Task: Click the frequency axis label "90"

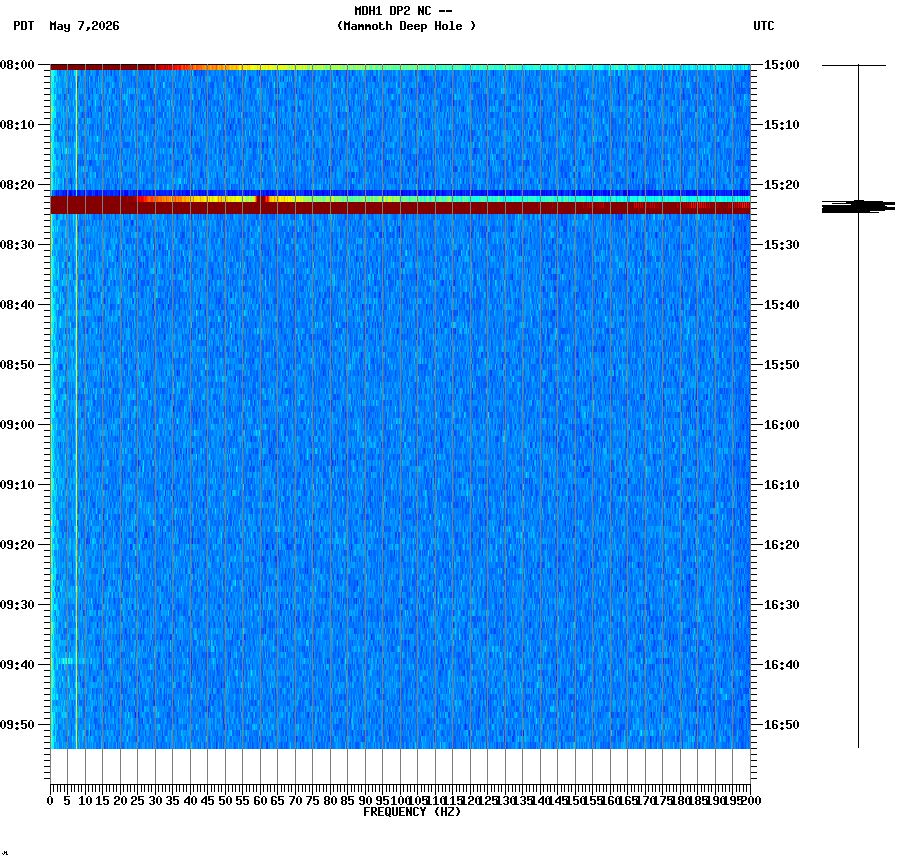Action: coord(365,801)
